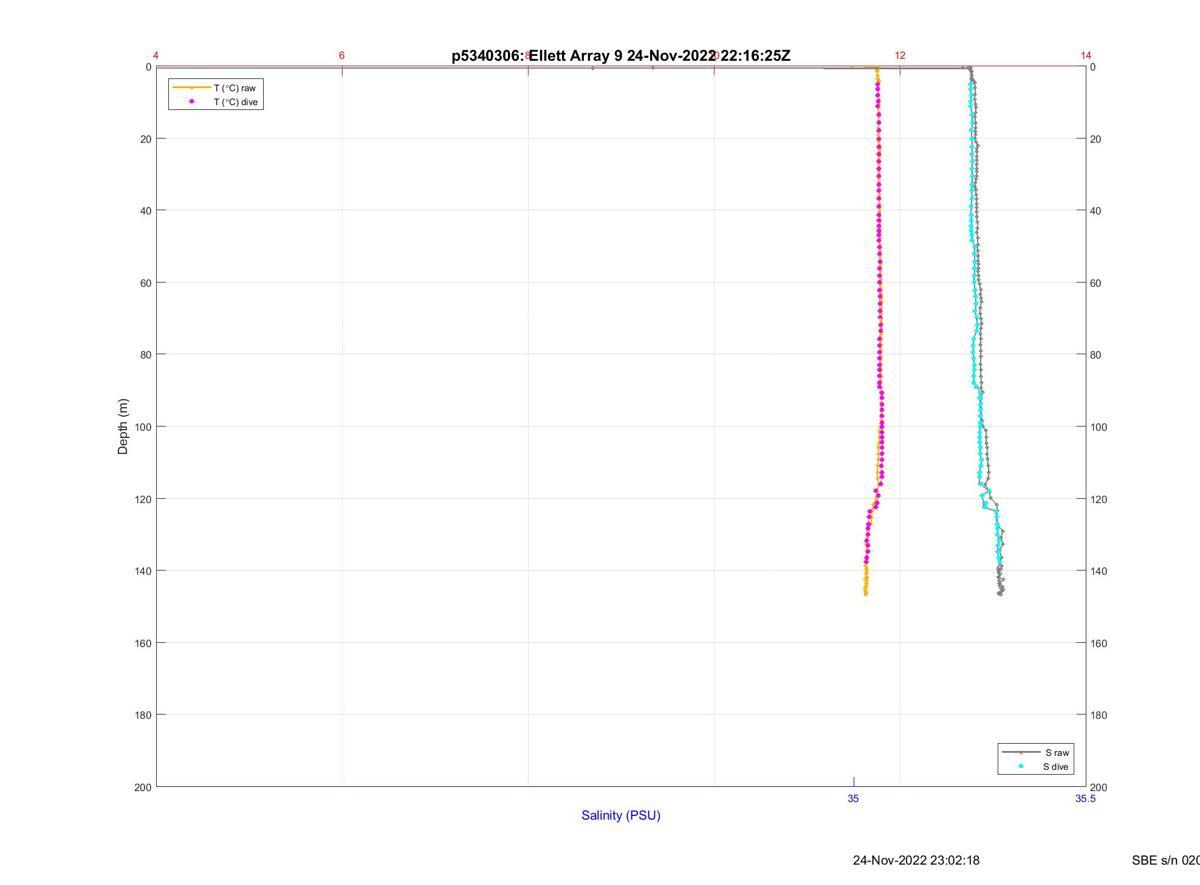Click the gray line sample beside 'S raw'
The height and width of the screenshot is (885, 1200).
click(1020, 752)
